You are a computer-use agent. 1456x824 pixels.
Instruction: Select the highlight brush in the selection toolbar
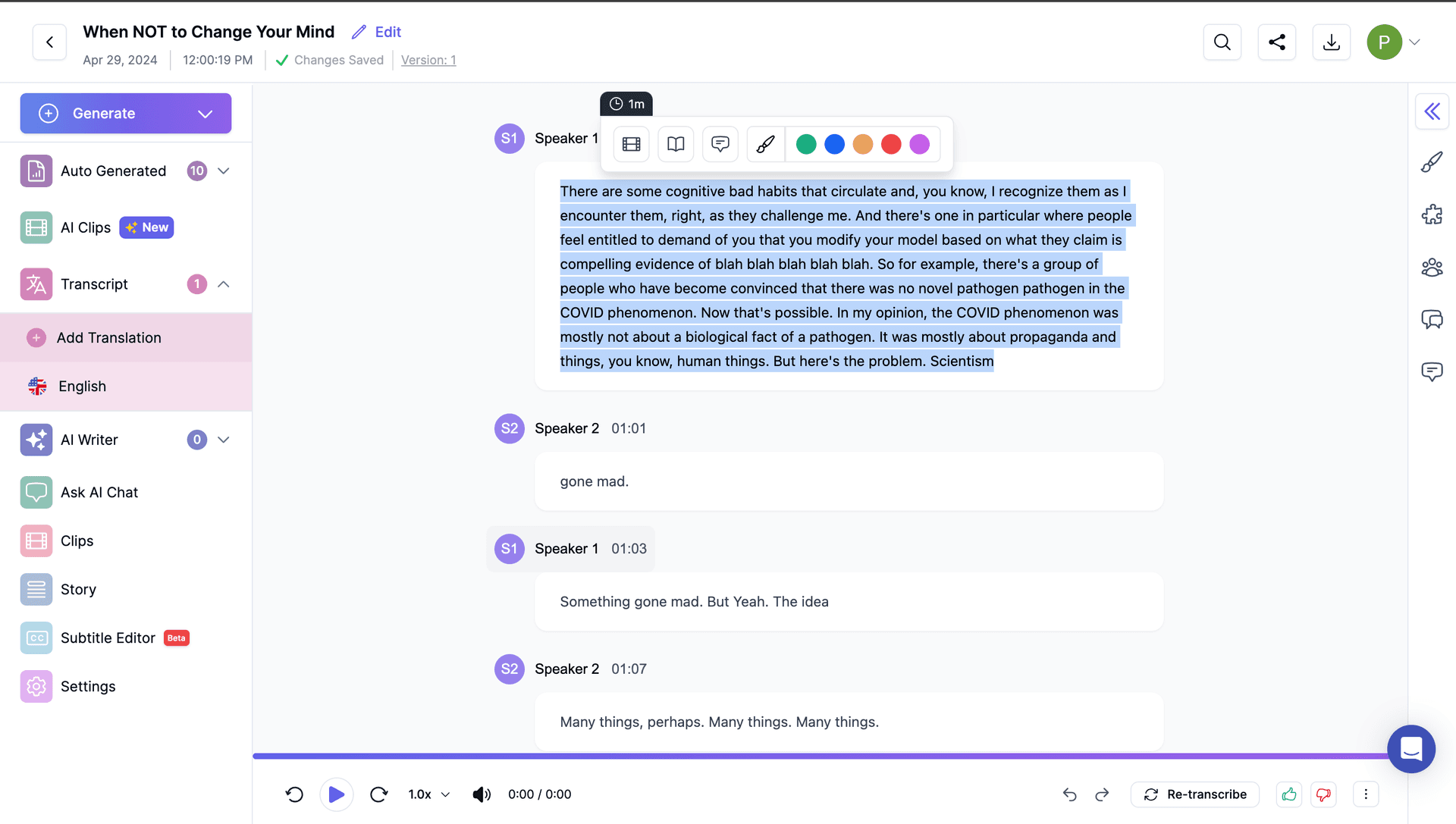coord(764,144)
